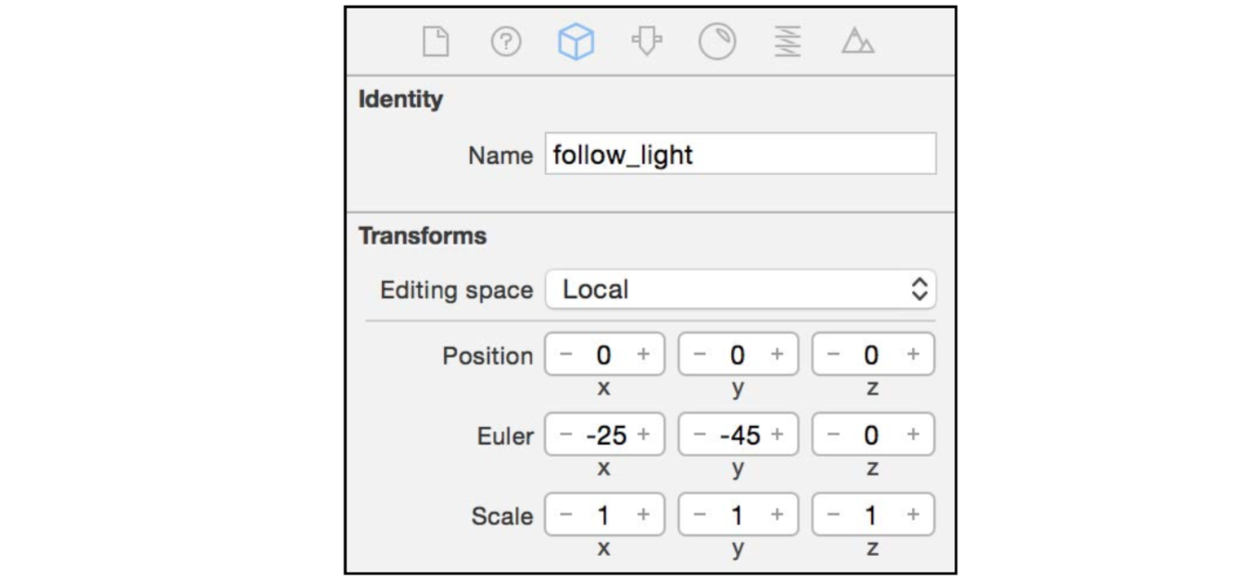The width and height of the screenshot is (1240, 578).
Task: Increase the Scale x value
Action: point(643,515)
